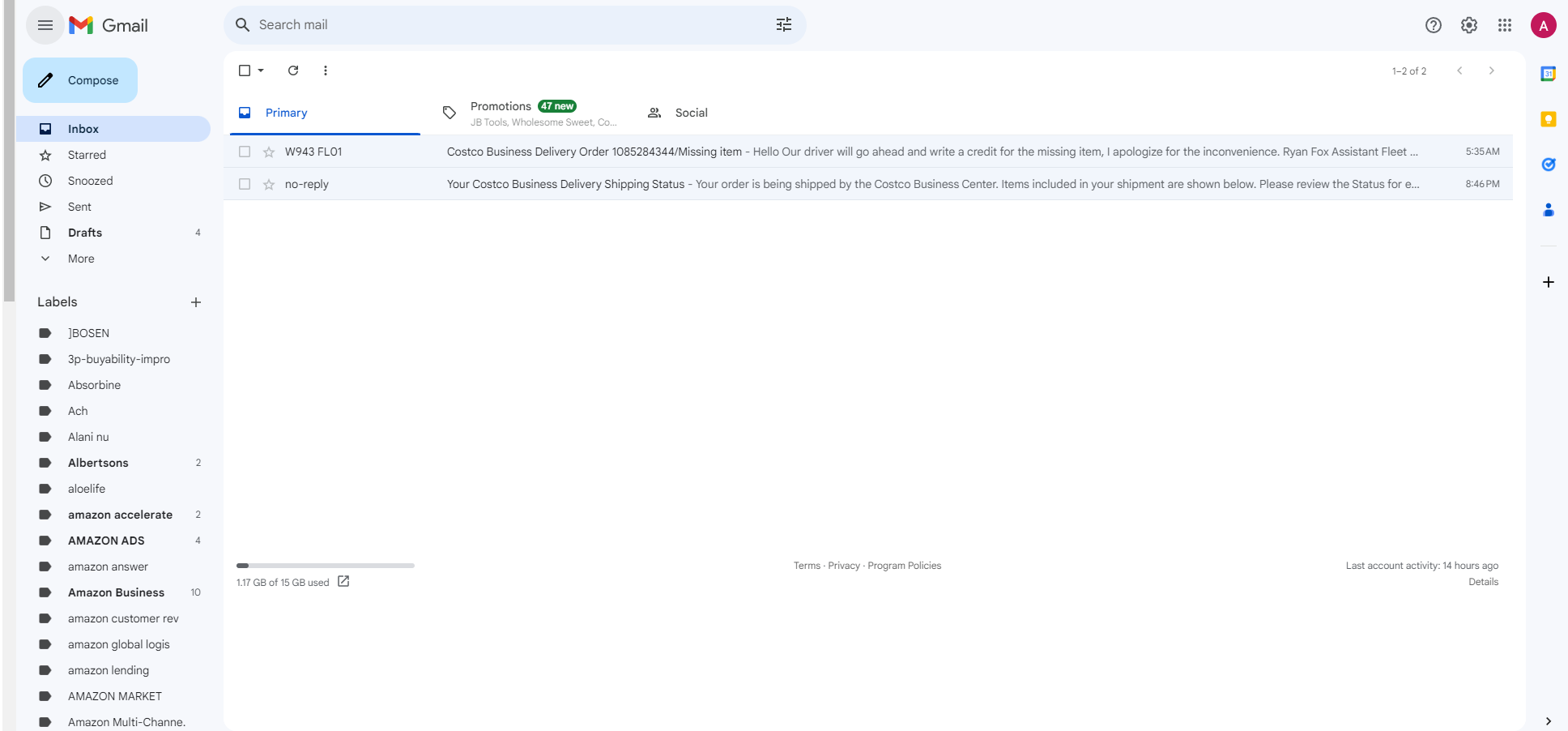Screen dimensions: 1568x731
Task: Open the Inbox folder
Action: pos(113,129)
